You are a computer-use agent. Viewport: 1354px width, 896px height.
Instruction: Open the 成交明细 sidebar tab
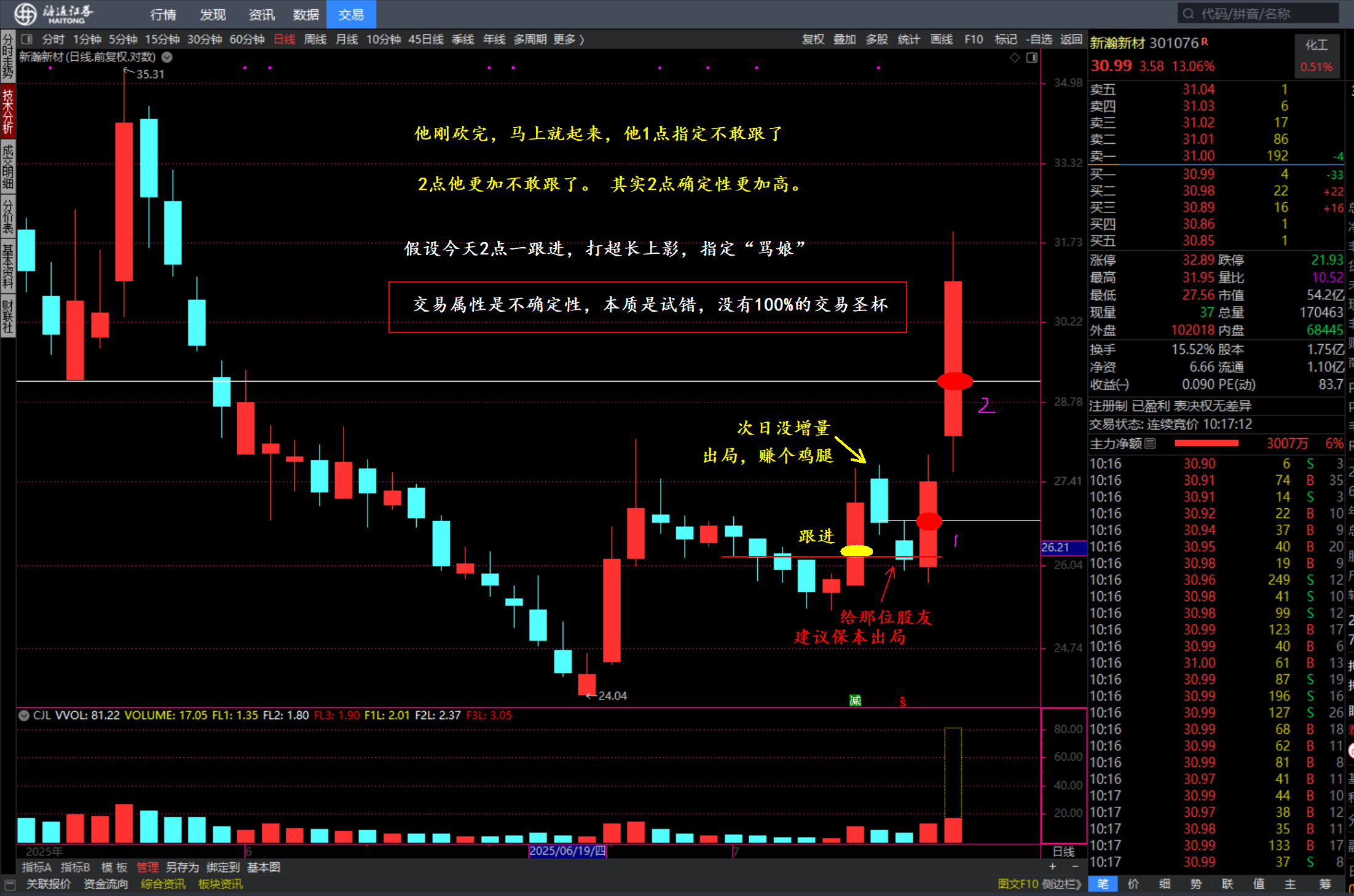point(8,167)
